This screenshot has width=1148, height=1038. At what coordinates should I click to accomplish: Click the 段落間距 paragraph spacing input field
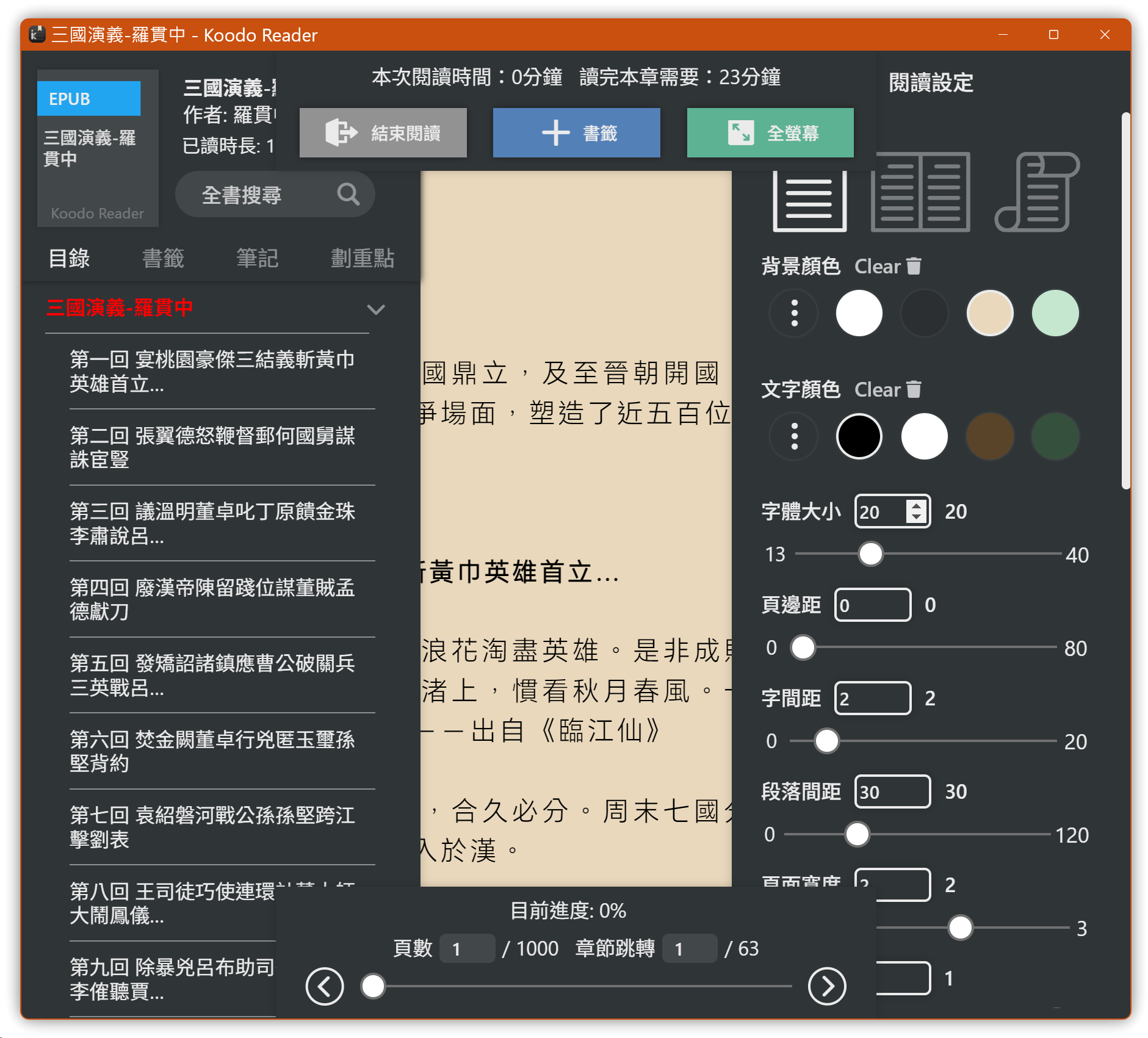[892, 791]
